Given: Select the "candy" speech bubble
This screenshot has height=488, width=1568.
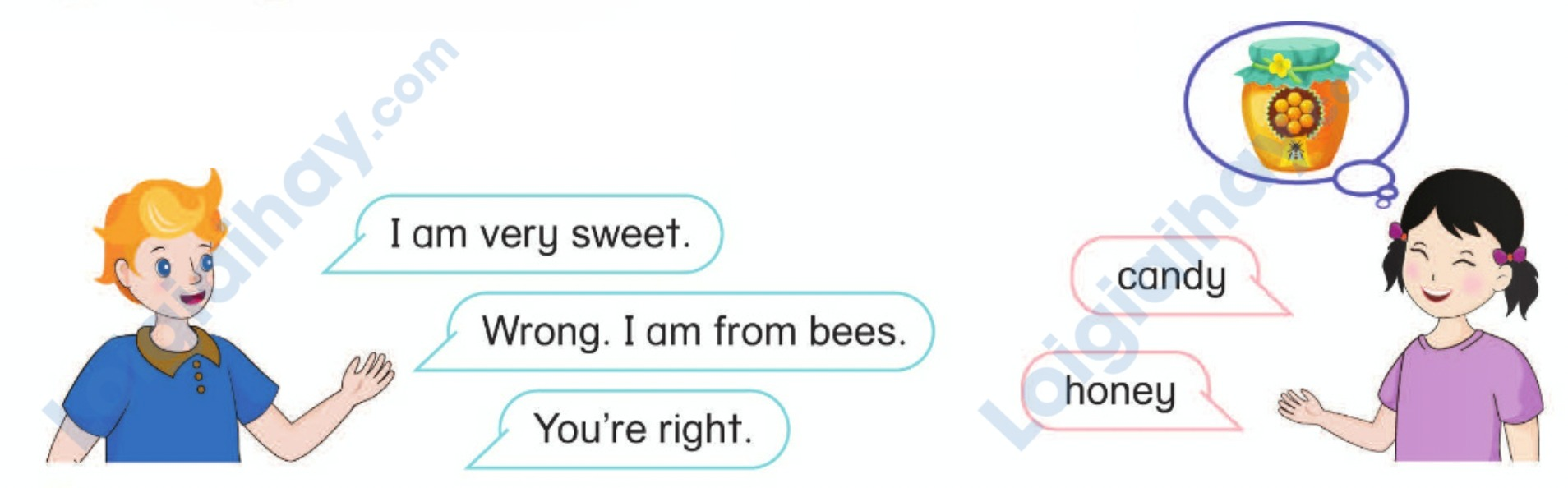Looking at the screenshot, I should click(x=1171, y=277).
